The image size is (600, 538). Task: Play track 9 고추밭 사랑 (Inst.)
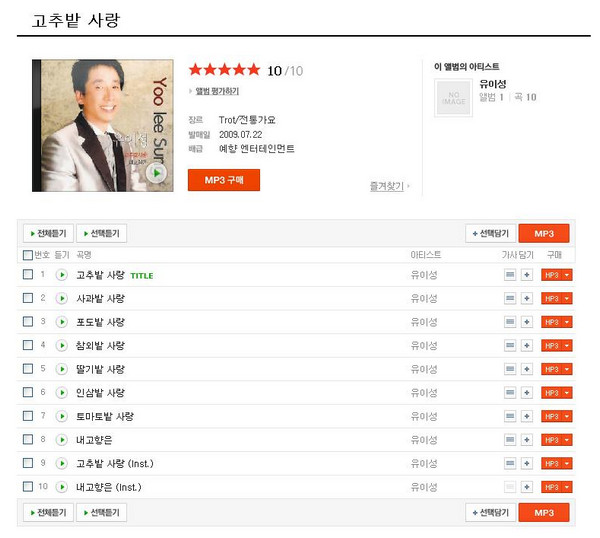61,463
